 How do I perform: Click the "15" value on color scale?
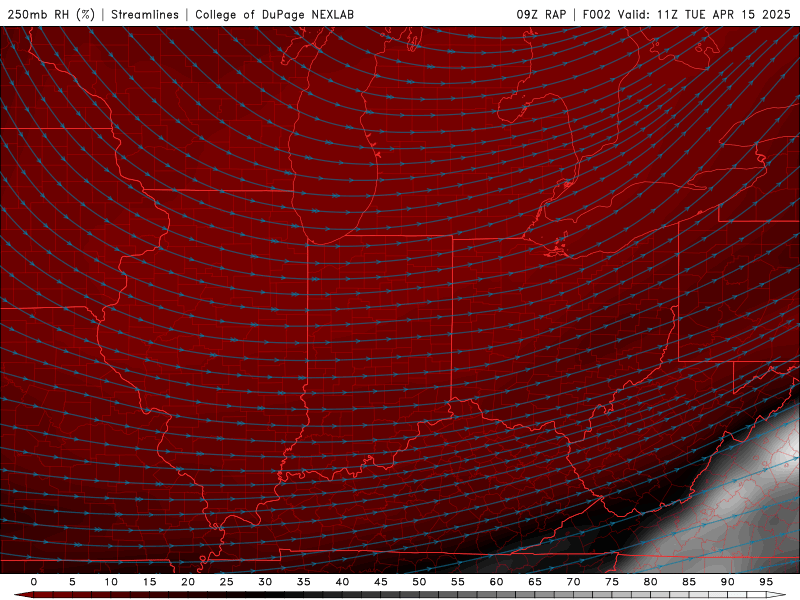[149, 582]
